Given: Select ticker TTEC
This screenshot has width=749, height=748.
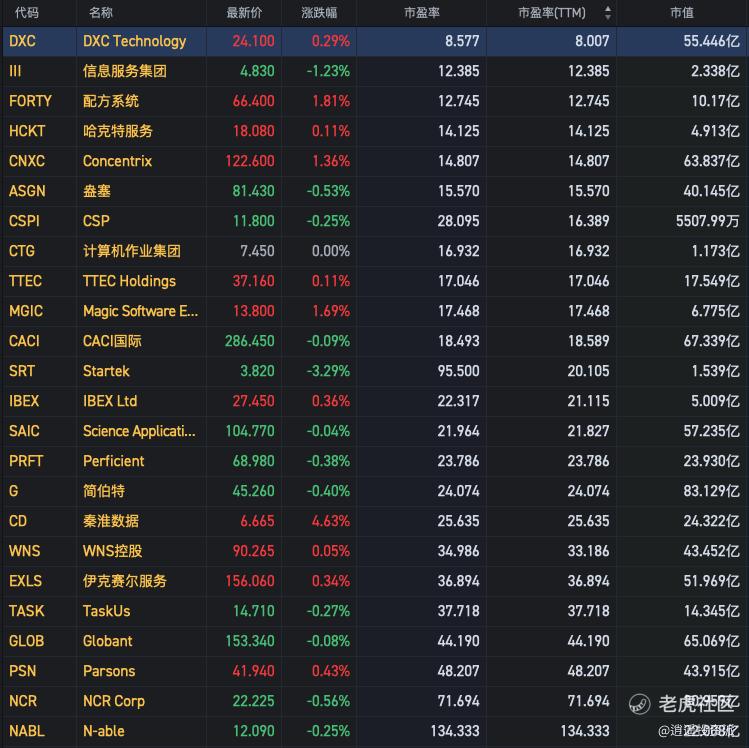Looking at the screenshot, I should point(25,281).
